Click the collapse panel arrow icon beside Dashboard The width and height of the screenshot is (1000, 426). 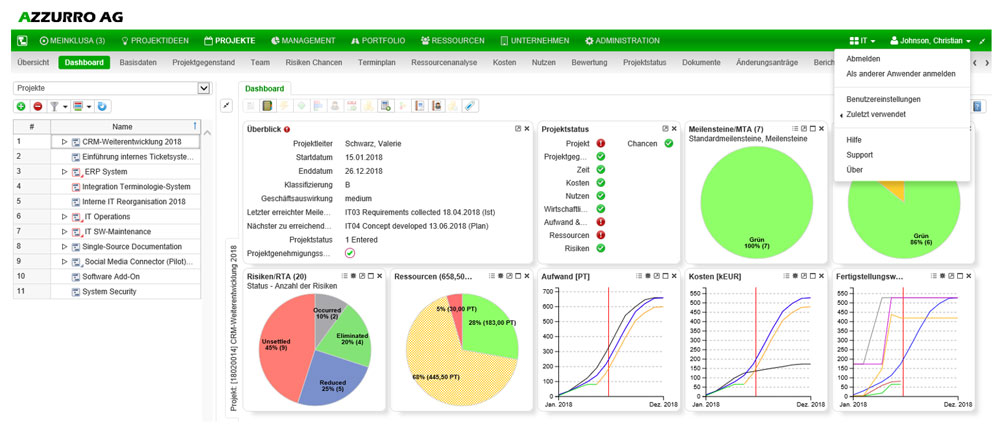[226, 106]
